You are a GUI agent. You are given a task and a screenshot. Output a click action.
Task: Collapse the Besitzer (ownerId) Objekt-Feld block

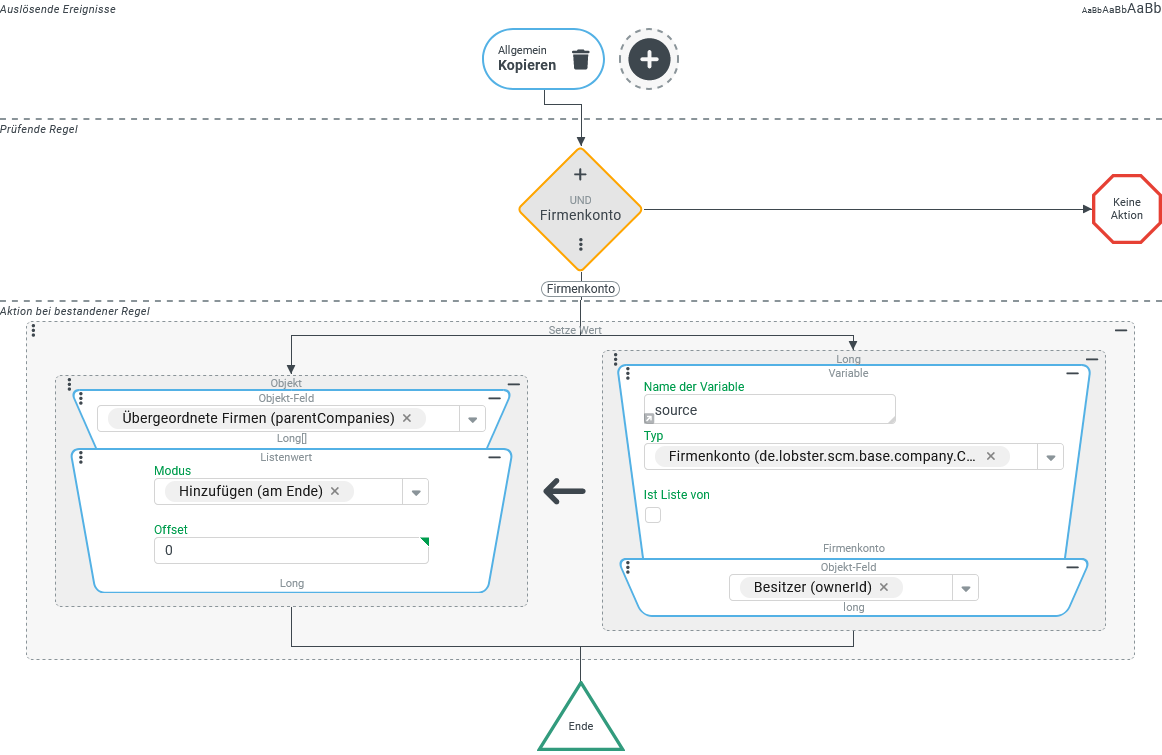click(x=1072, y=568)
